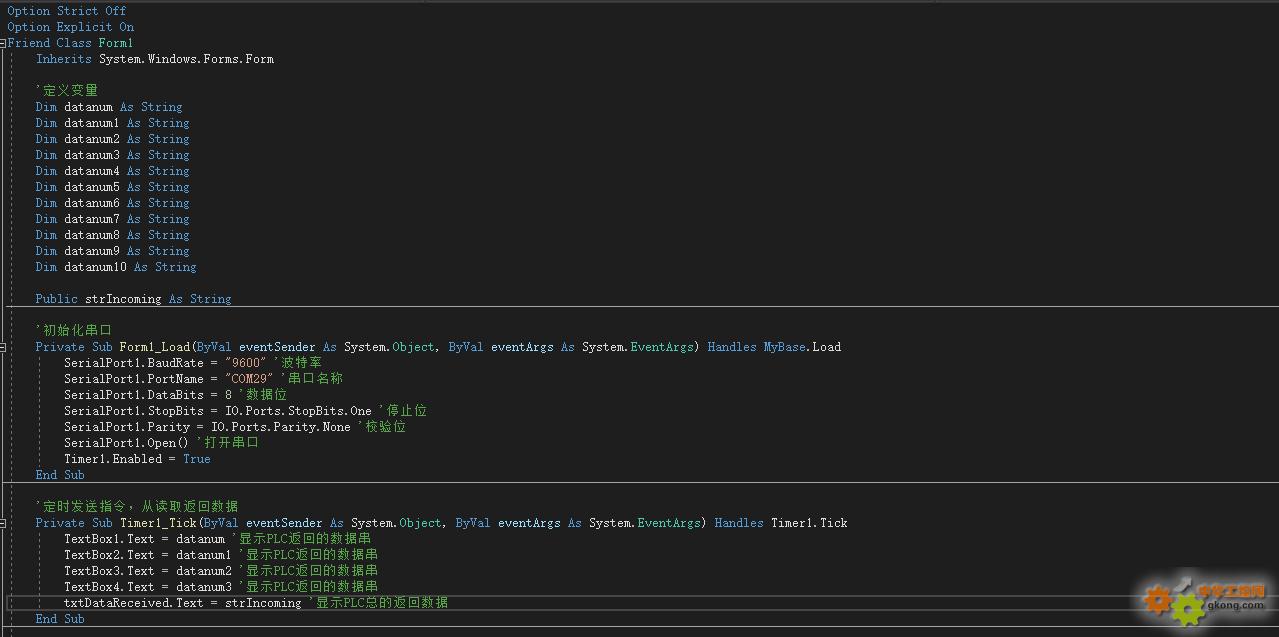Click the Timer1_Tick method name
The image size is (1279, 637).
158,523
